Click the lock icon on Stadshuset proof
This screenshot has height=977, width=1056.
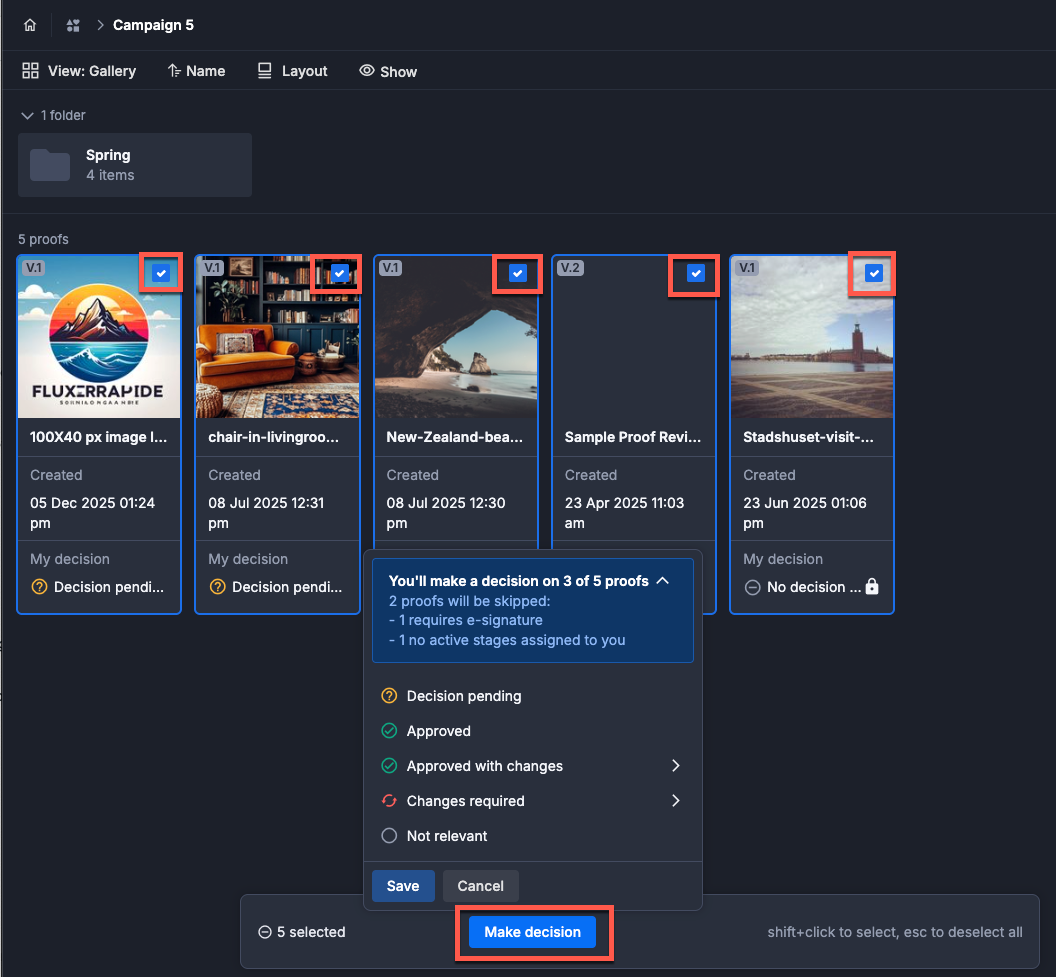(x=871, y=587)
